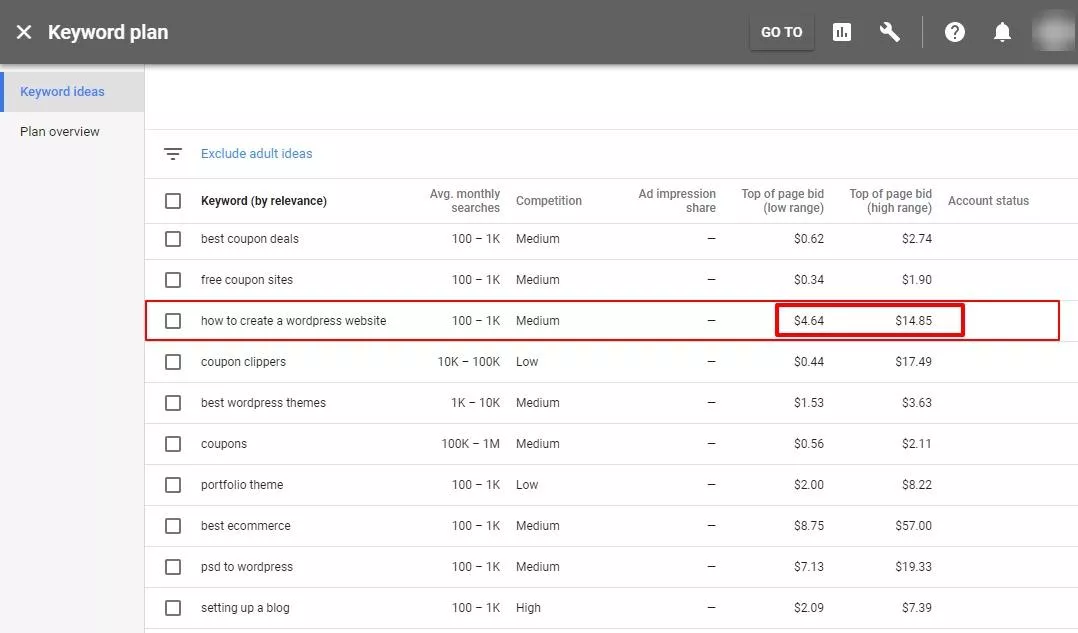
Task: Click keyword 'portfolio theme'
Action: [242, 485]
